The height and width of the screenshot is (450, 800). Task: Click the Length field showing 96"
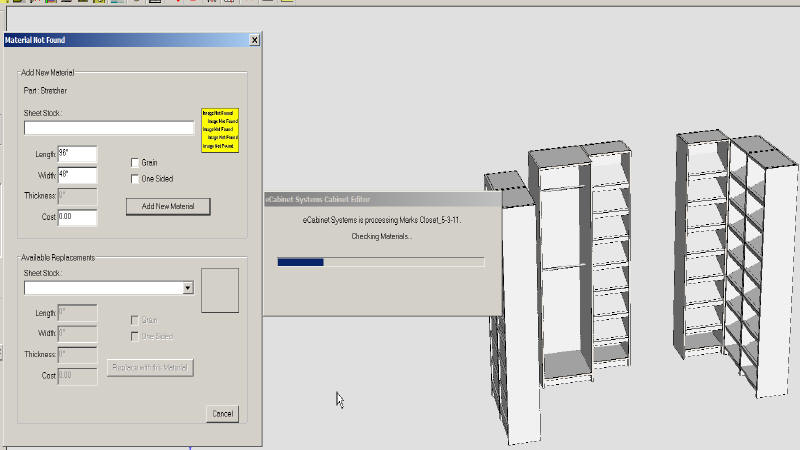click(77, 154)
